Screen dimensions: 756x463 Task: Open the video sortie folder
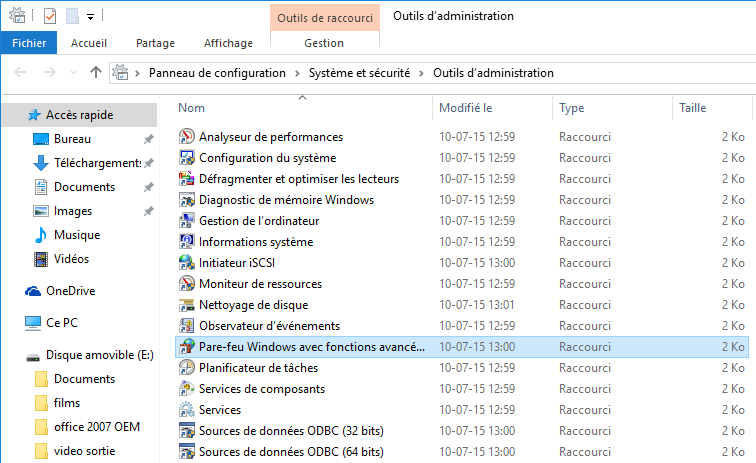[84, 451]
